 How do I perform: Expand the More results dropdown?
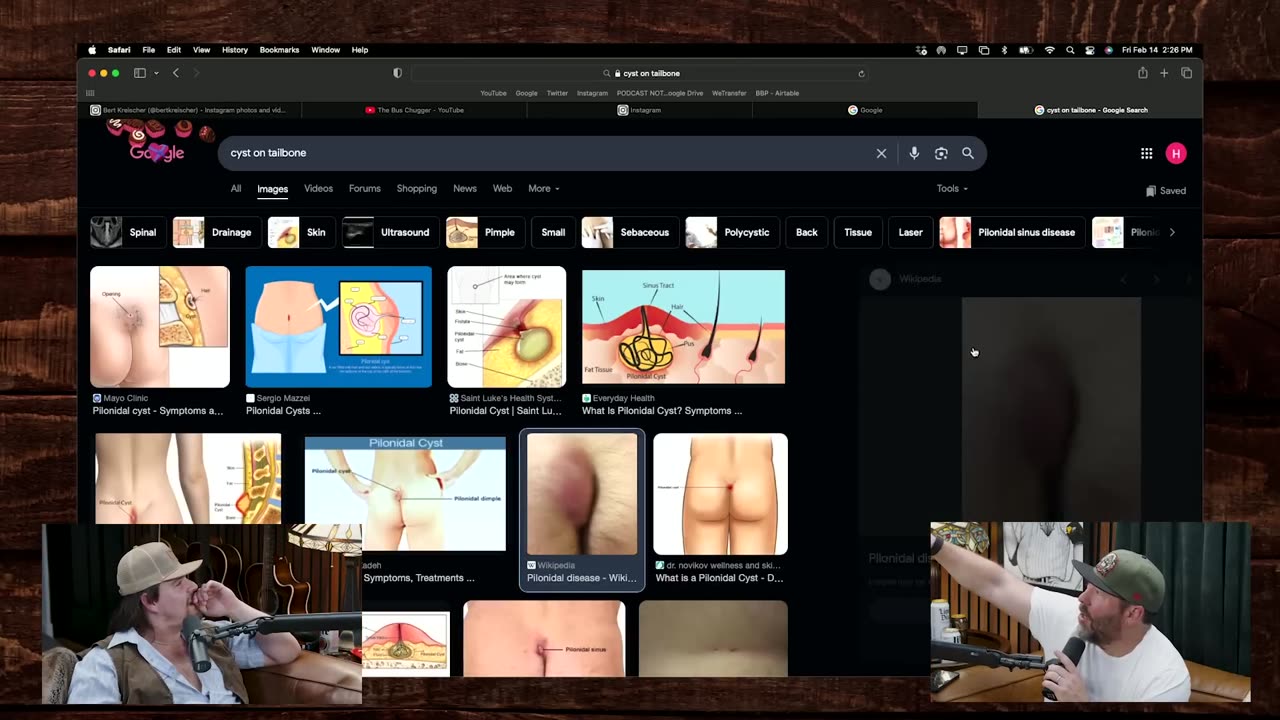pos(543,188)
